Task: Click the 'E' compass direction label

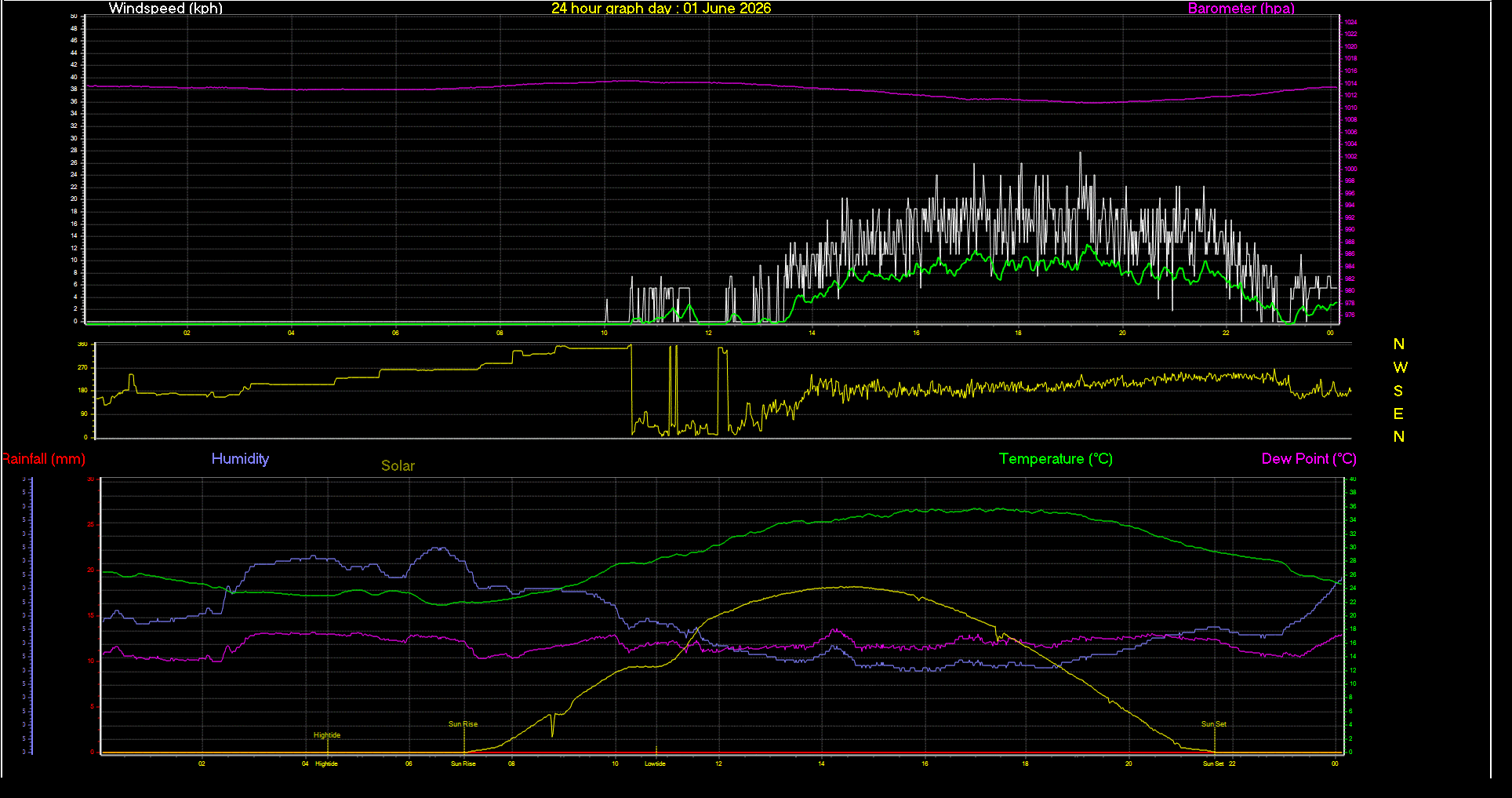Action: pos(1398,414)
